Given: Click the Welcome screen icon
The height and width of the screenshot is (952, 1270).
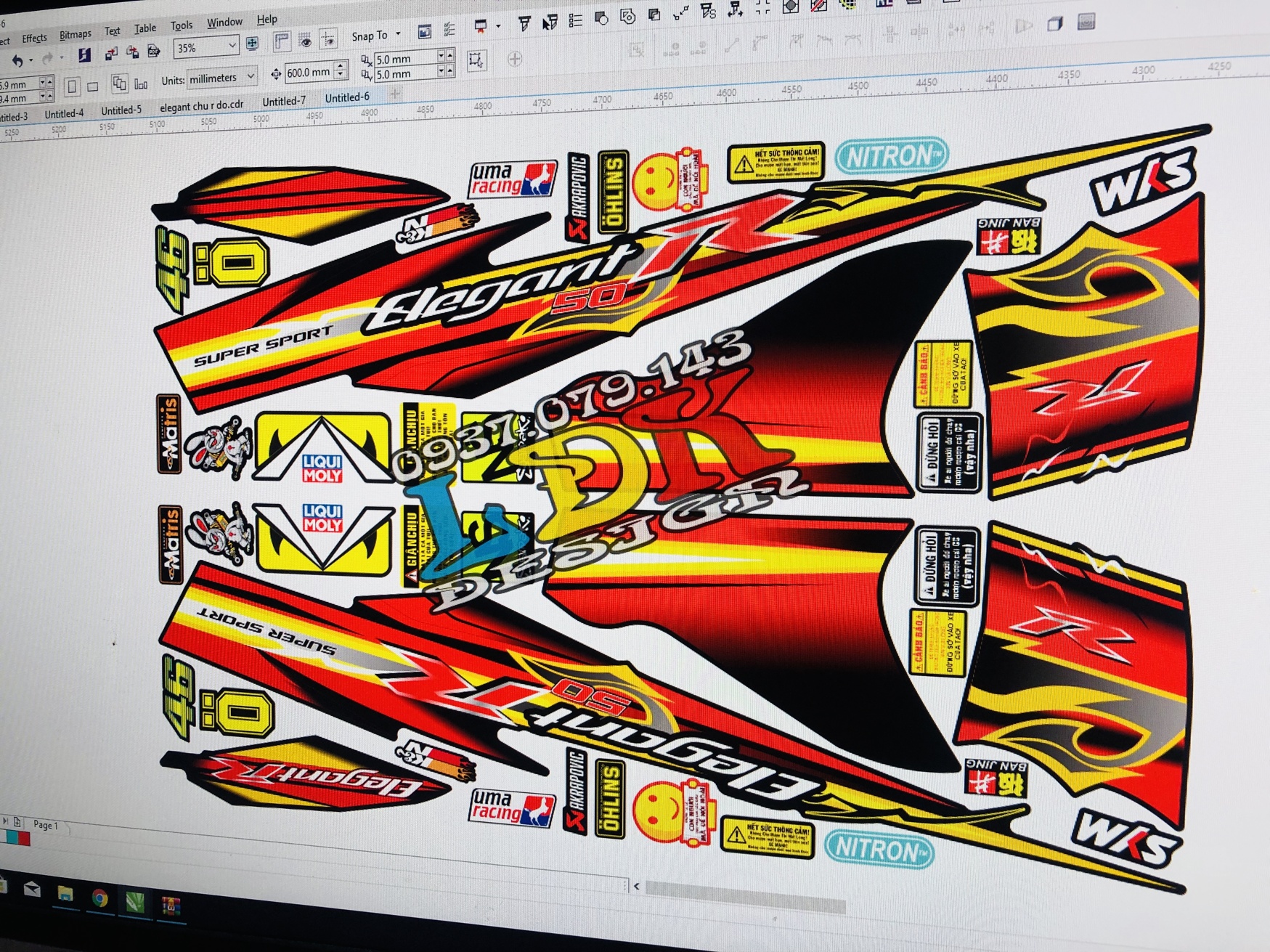Looking at the screenshot, I should (x=425, y=31).
